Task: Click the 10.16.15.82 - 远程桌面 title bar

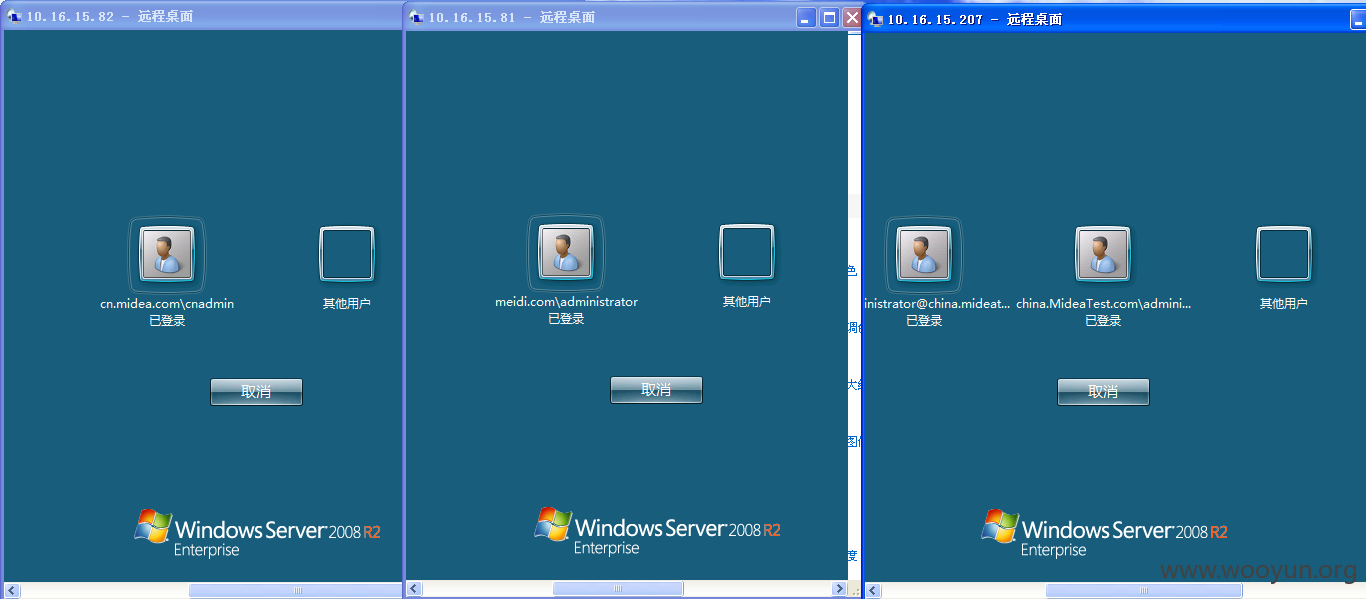Action: point(203,17)
